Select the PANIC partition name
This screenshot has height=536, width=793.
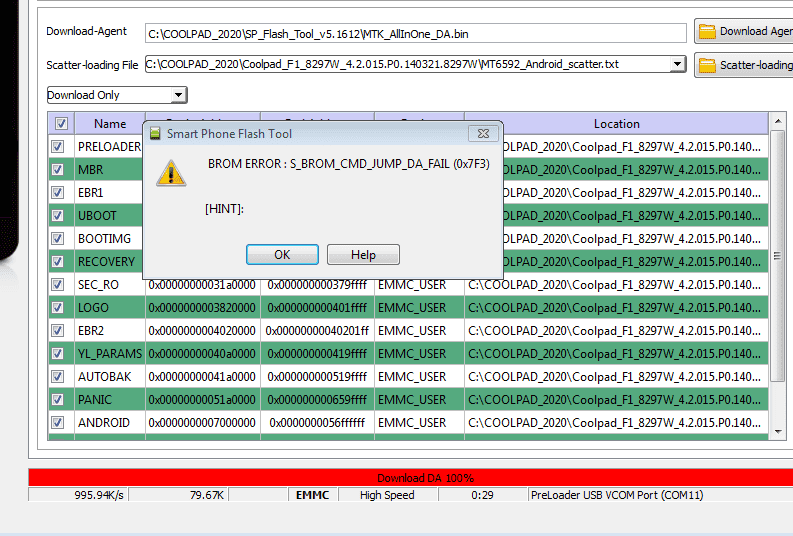tap(95, 399)
